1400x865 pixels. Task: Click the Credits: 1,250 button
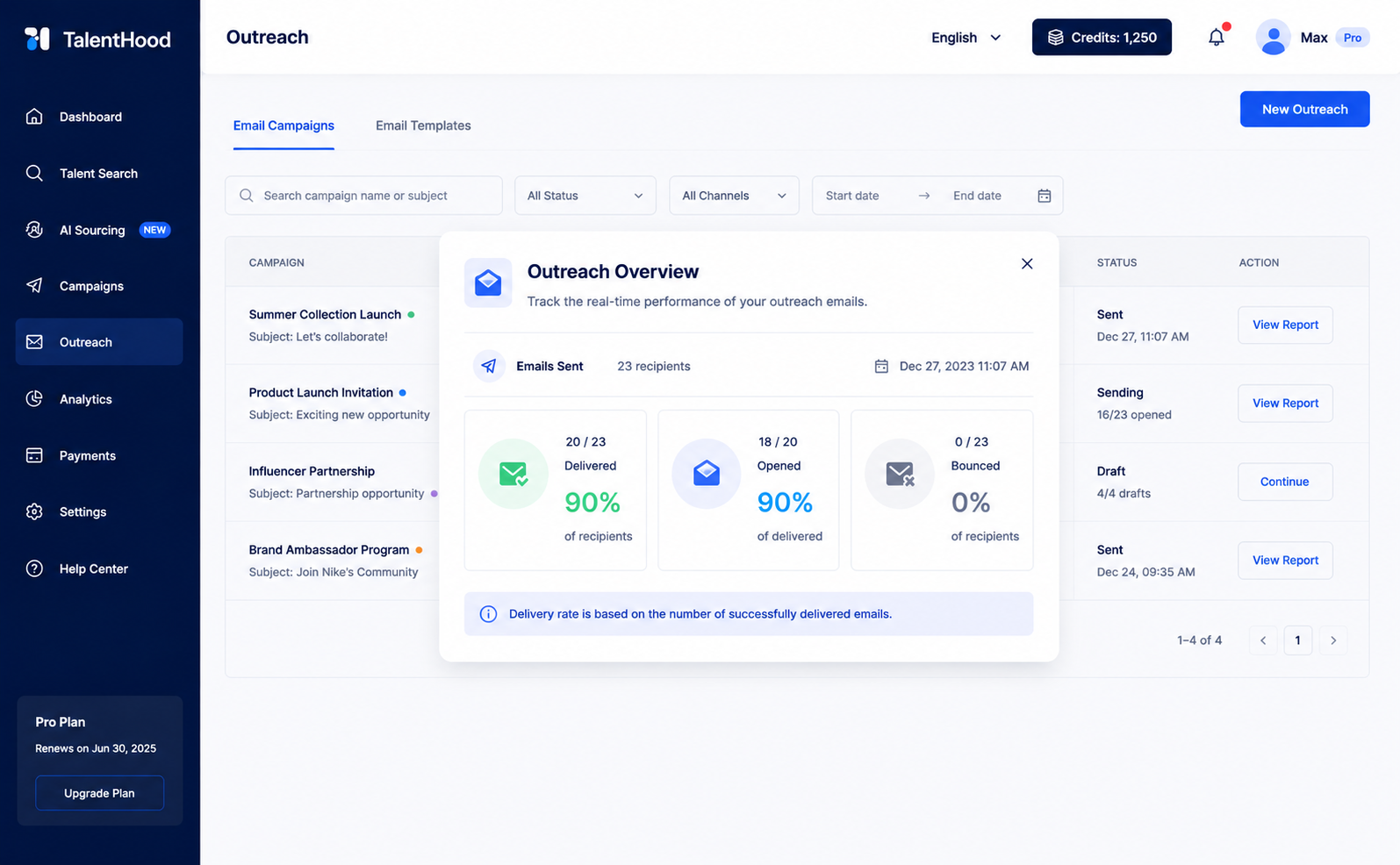(x=1102, y=37)
